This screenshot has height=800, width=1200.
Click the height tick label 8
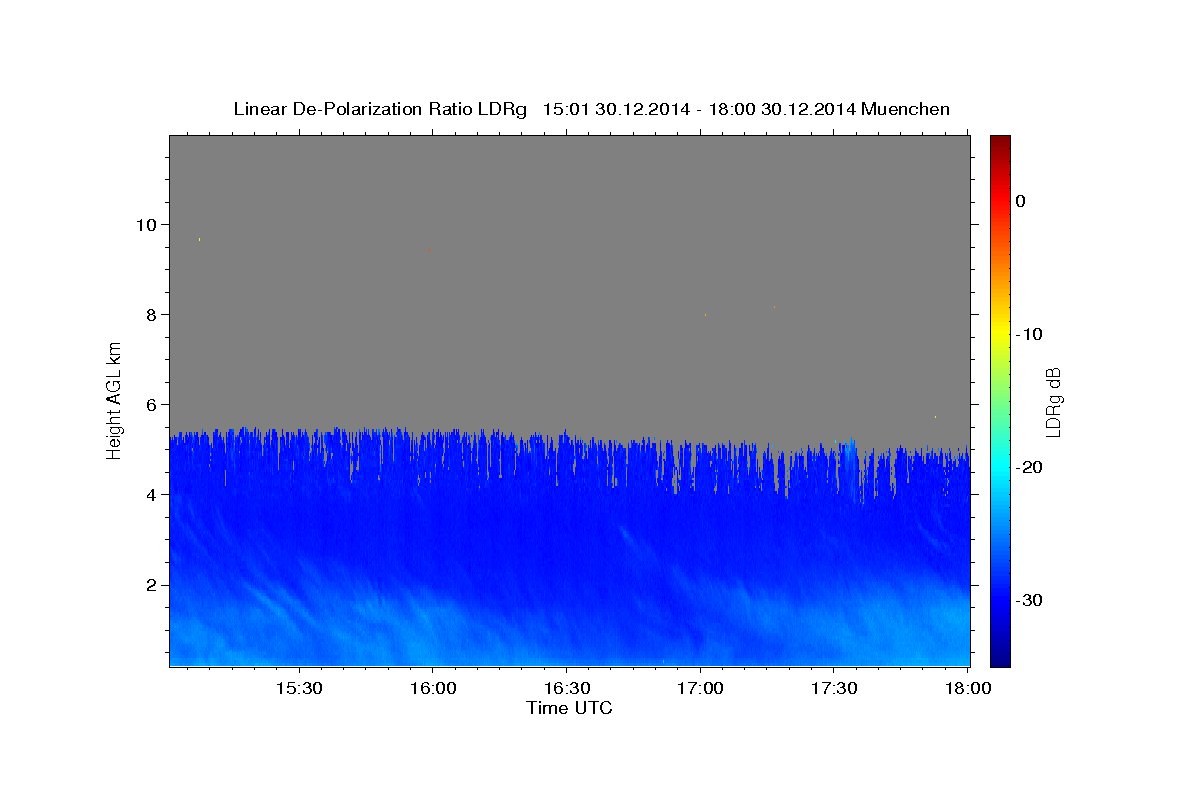click(x=153, y=314)
